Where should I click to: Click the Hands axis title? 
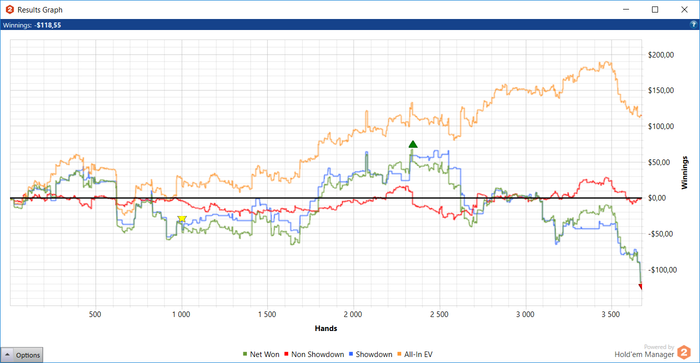(326, 328)
